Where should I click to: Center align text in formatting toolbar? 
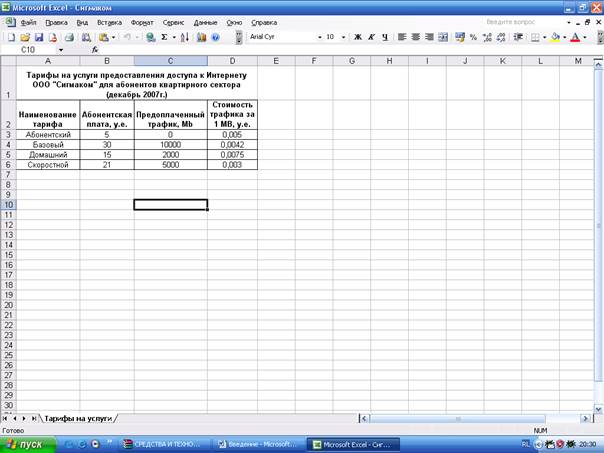pos(416,37)
